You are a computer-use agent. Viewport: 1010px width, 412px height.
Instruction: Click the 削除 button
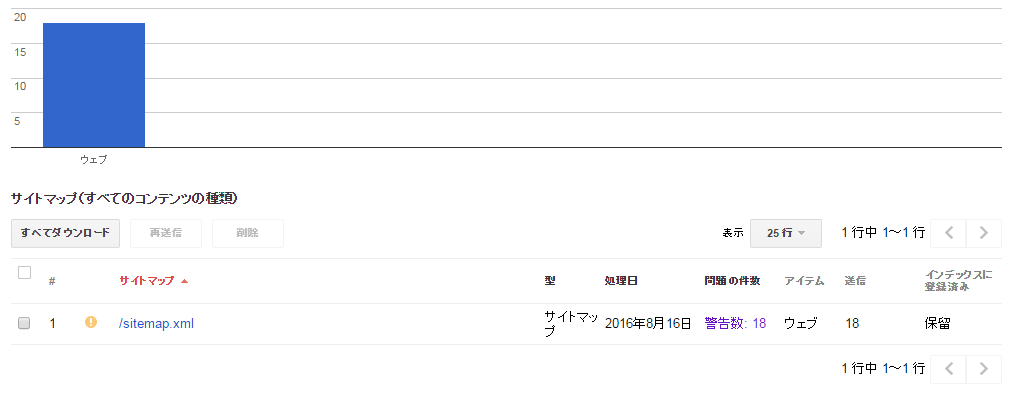tap(248, 233)
